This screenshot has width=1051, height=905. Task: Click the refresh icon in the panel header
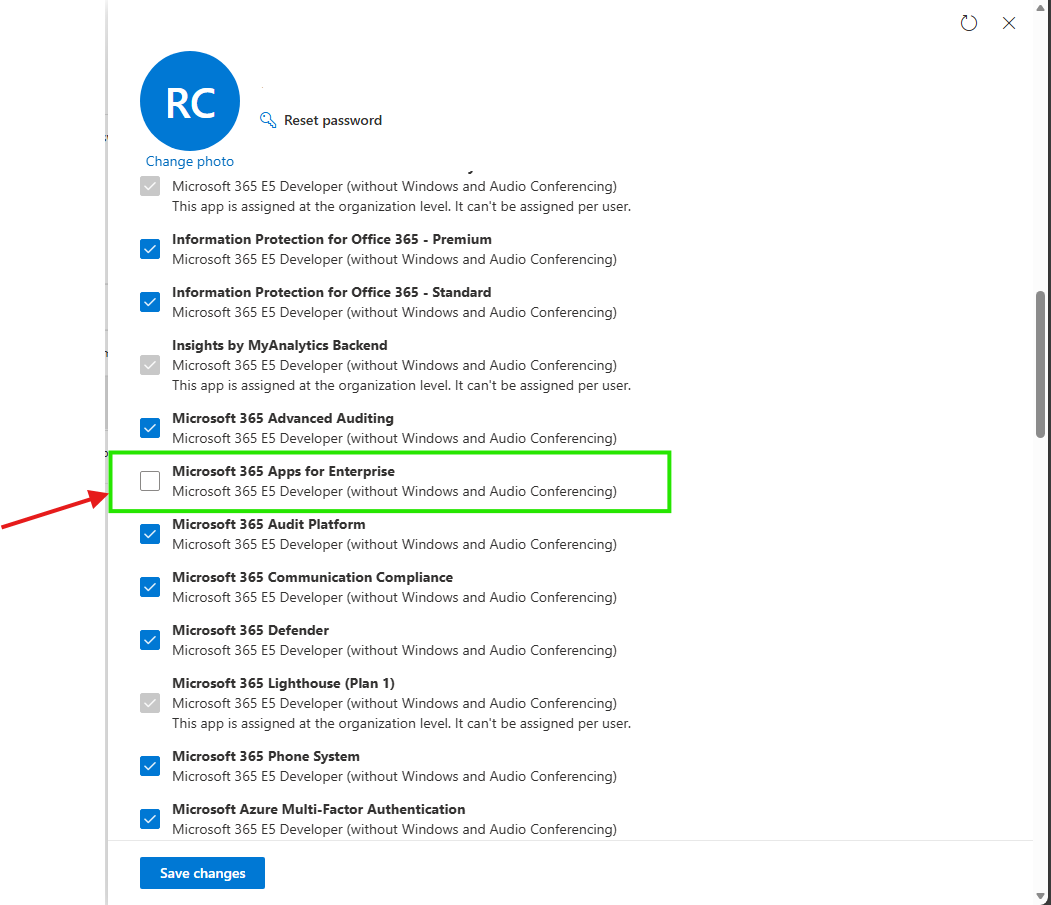pos(969,23)
